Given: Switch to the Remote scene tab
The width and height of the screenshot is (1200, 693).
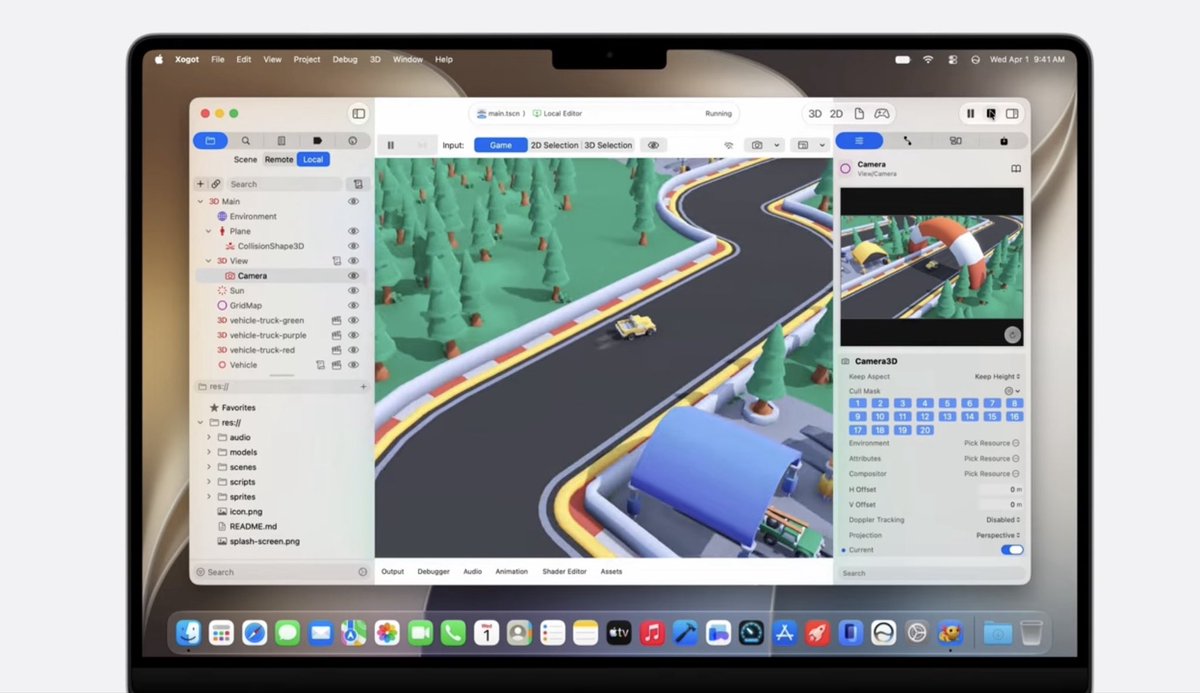Looking at the screenshot, I should pos(279,159).
